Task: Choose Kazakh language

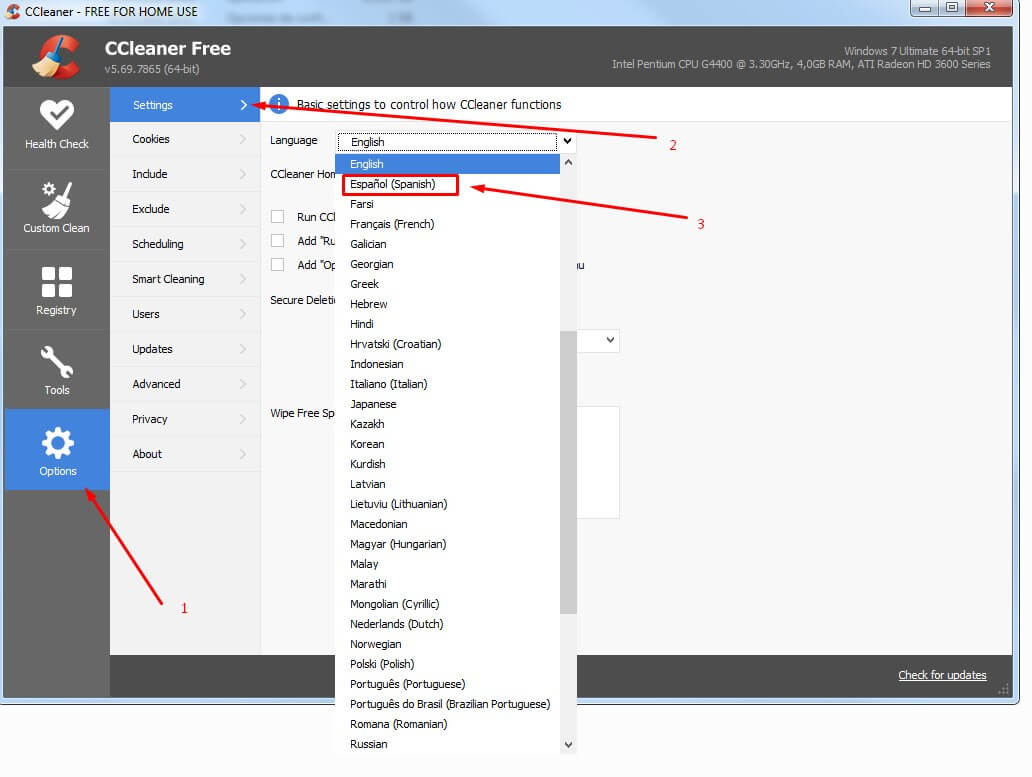Action: 448,424
